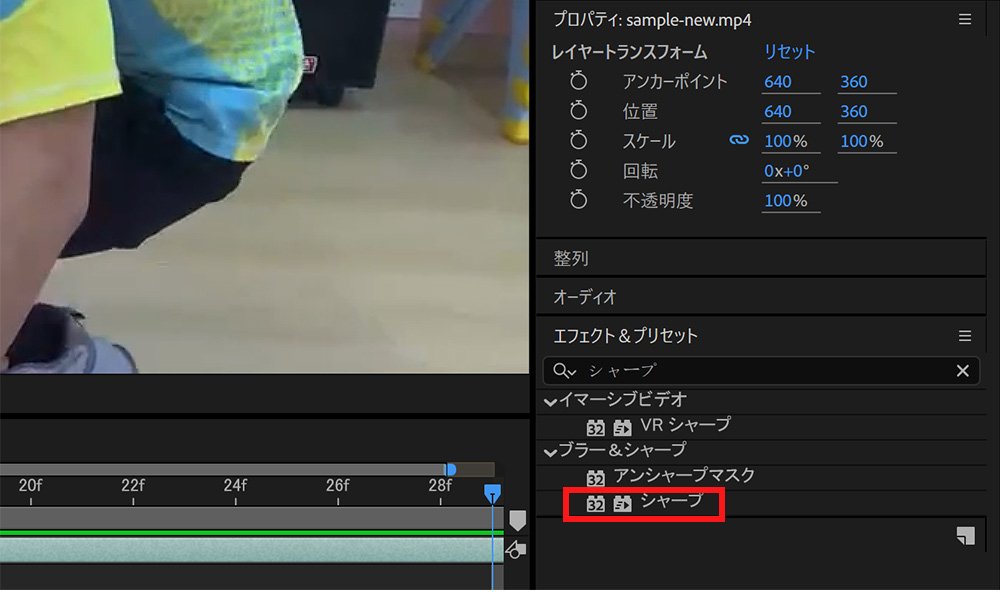Image resolution: width=1000 pixels, height=615 pixels.
Task: Select the VR シャープ effect
Action: pyautogui.click(x=686, y=425)
